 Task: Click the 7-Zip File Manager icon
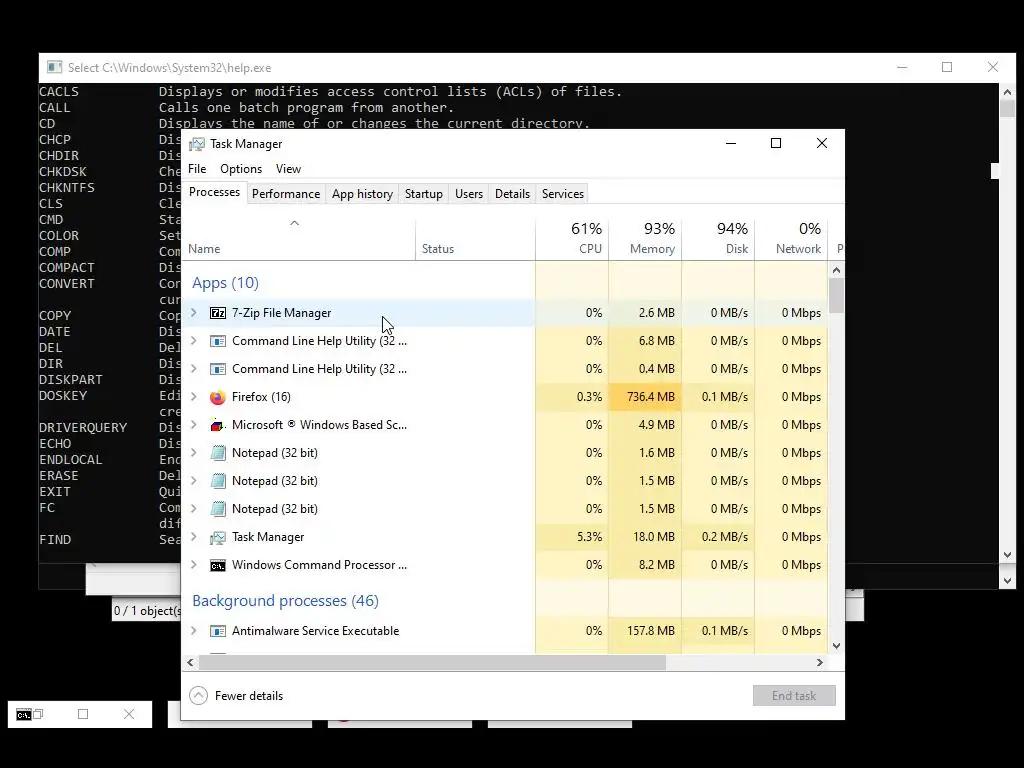217,313
